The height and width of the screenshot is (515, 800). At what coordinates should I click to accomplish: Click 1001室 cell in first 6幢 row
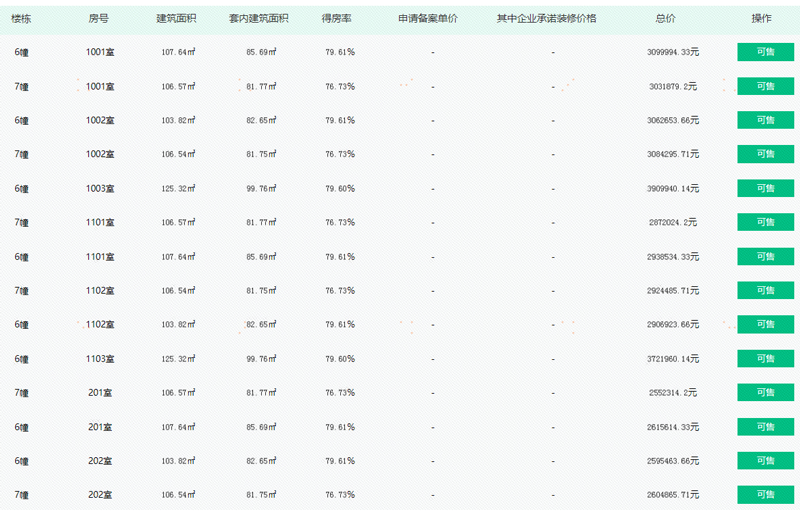[100, 52]
